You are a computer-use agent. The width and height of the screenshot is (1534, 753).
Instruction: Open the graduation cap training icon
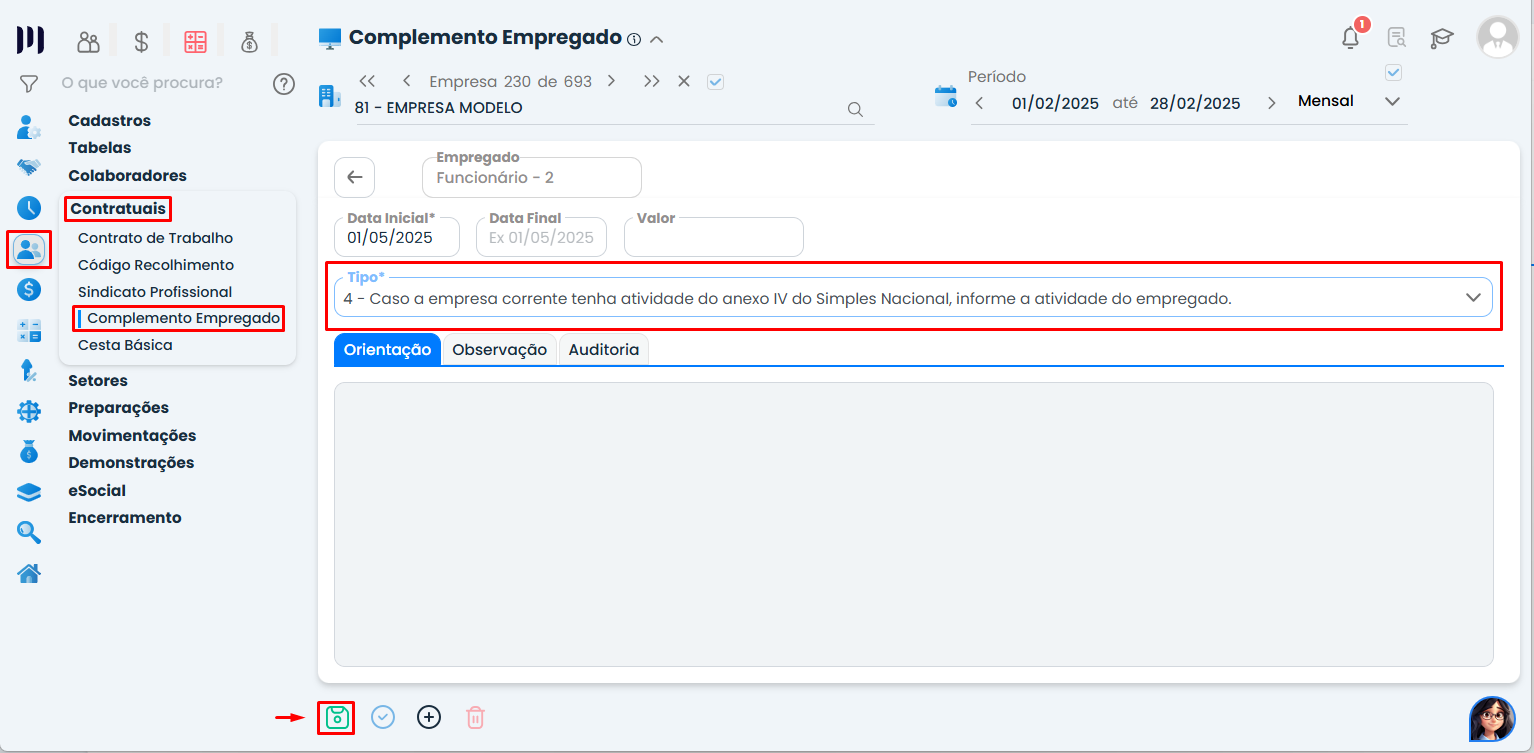pos(1441,39)
